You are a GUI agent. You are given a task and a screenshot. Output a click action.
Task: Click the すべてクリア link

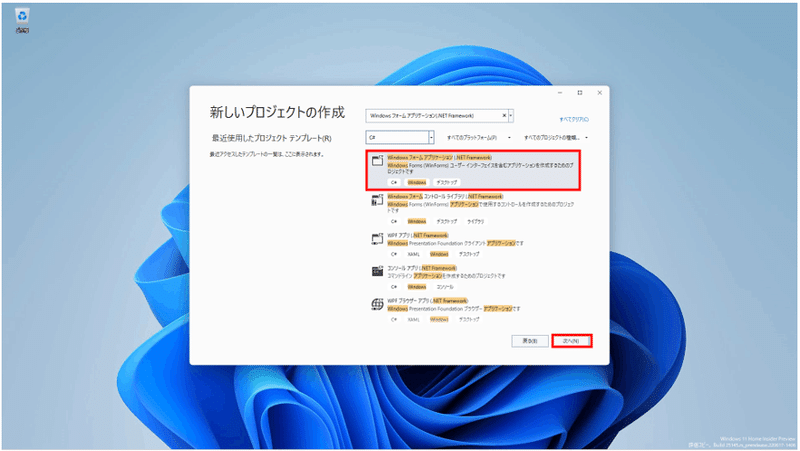point(574,119)
